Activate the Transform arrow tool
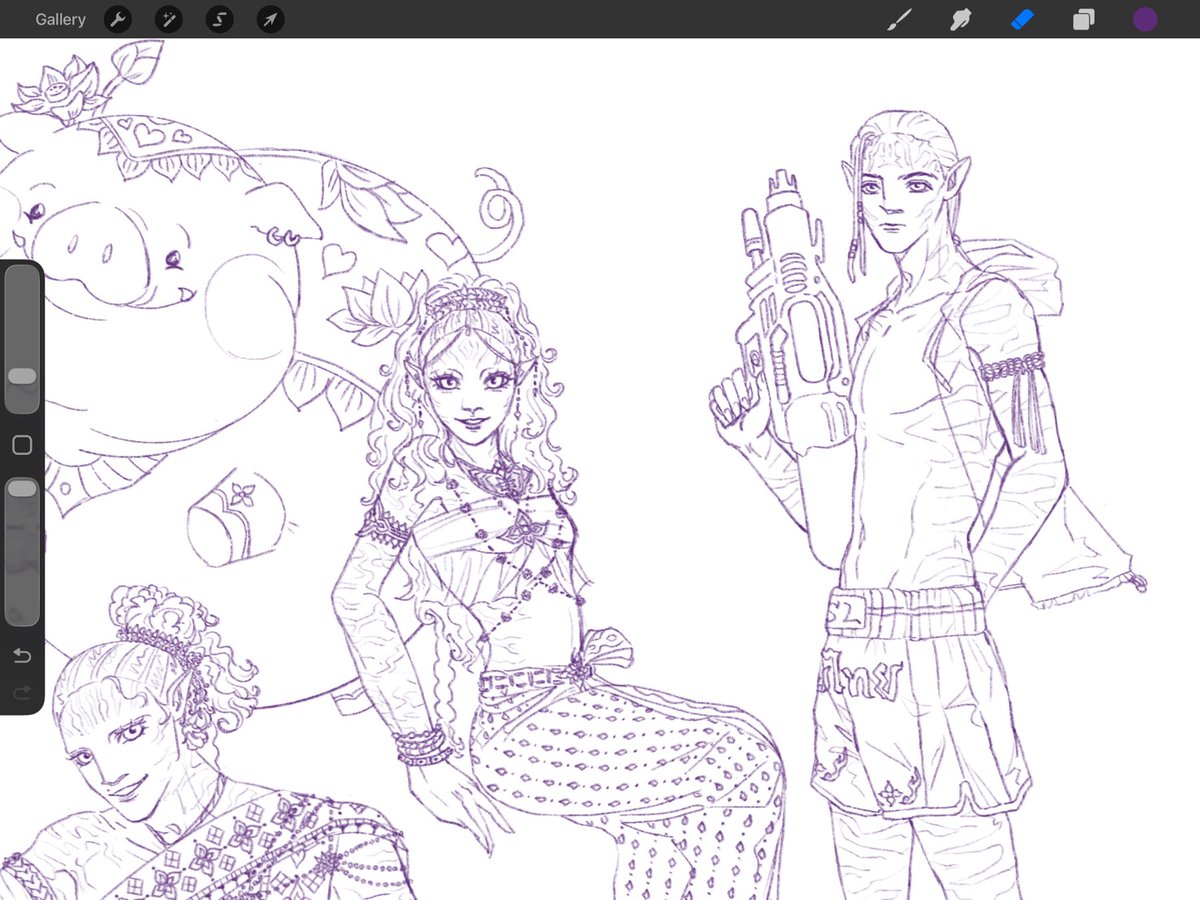Viewport: 1200px width, 900px height. pyautogui.click(x=270, y=19)
